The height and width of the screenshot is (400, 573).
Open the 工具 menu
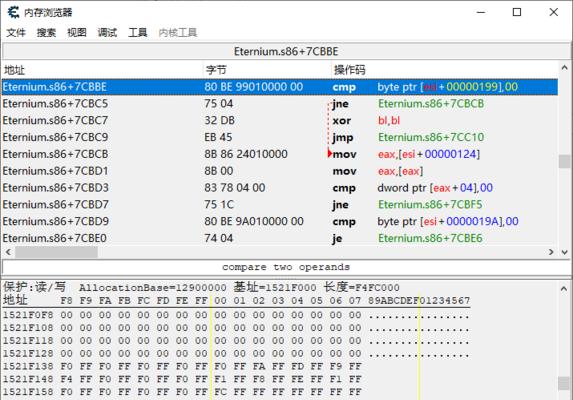pyautogui.click(x=138, y=33)
